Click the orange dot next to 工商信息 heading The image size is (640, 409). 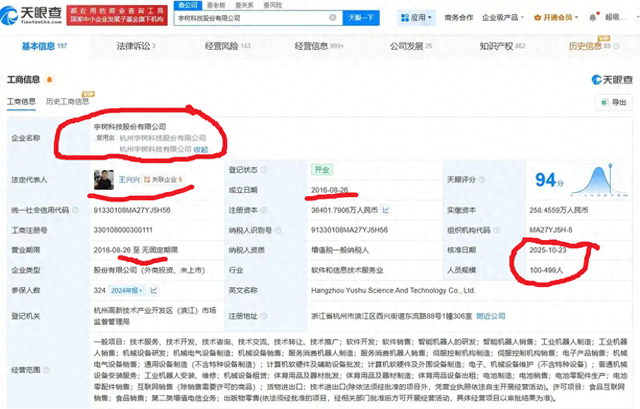tap(49, 79)
